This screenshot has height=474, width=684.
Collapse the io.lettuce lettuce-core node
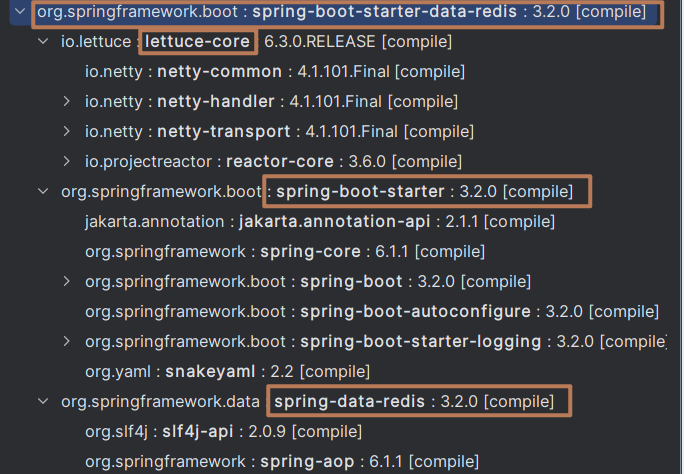42,43
